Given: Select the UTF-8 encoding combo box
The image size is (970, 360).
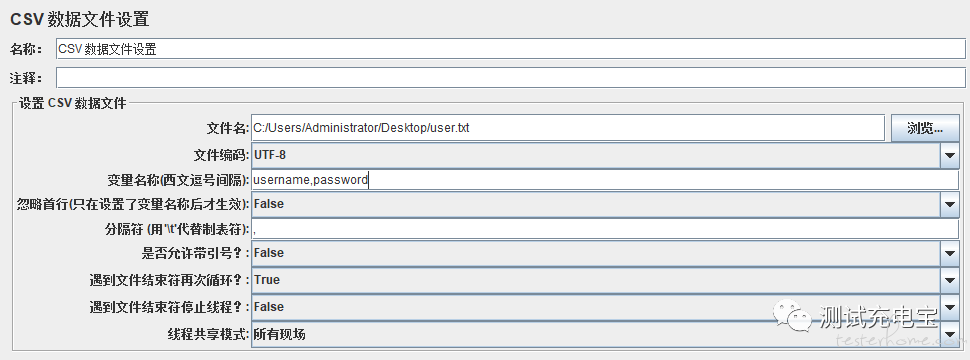Looking at the screenshot, I should pos(596,155).
